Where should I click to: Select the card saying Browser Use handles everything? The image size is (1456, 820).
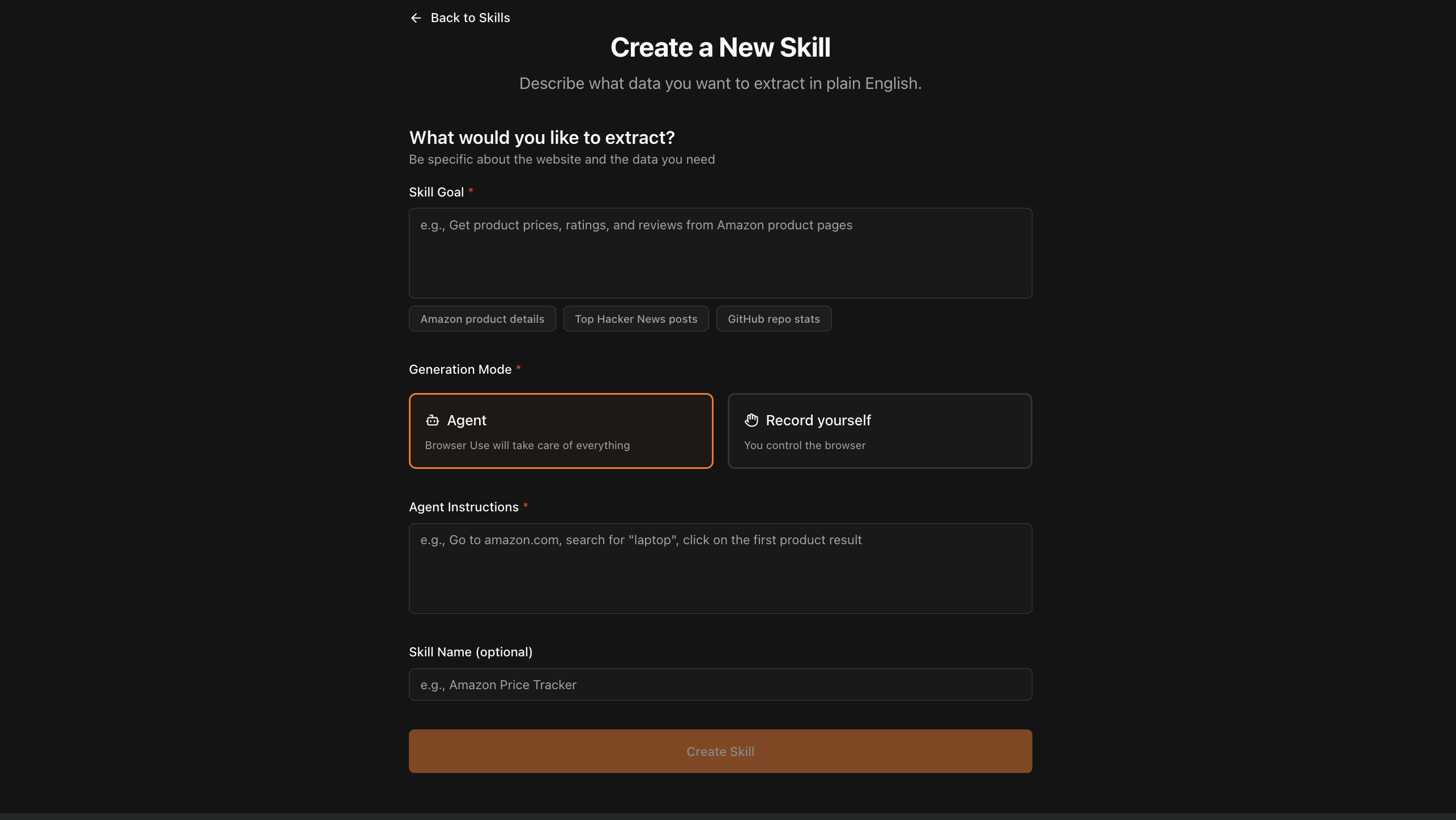pos(561,430)
